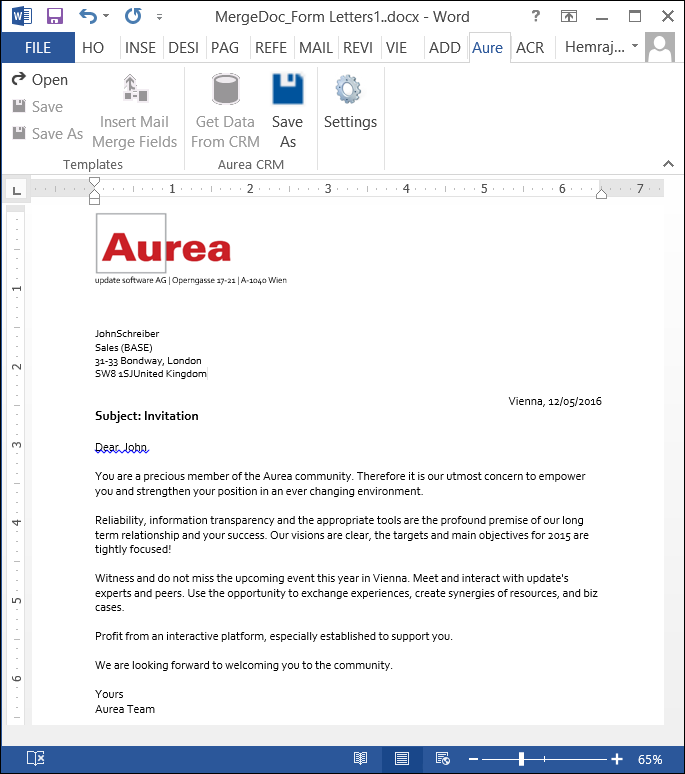The image size is (685, 774).
Task: Click Save As in the Templates group
Action: tap(48, 133)
